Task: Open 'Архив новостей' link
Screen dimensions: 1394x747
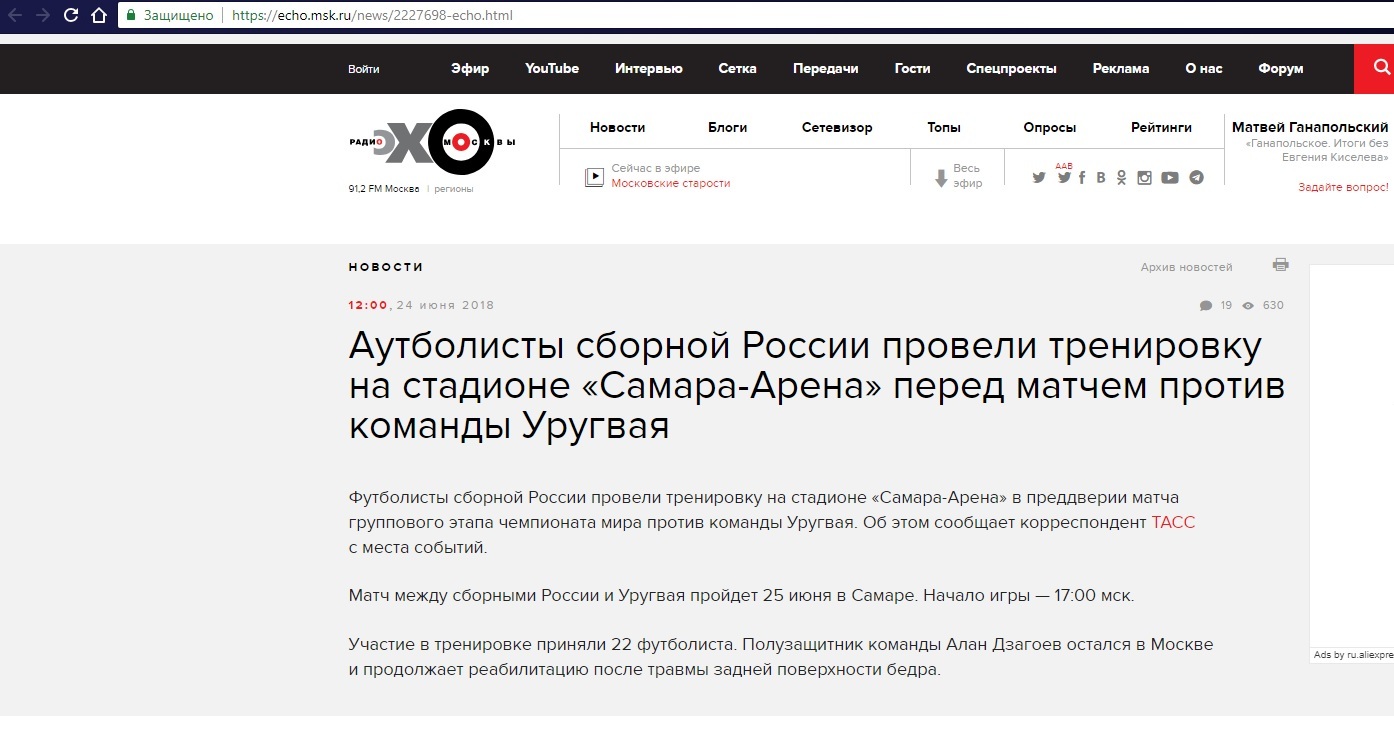Action: [1186, 267]
